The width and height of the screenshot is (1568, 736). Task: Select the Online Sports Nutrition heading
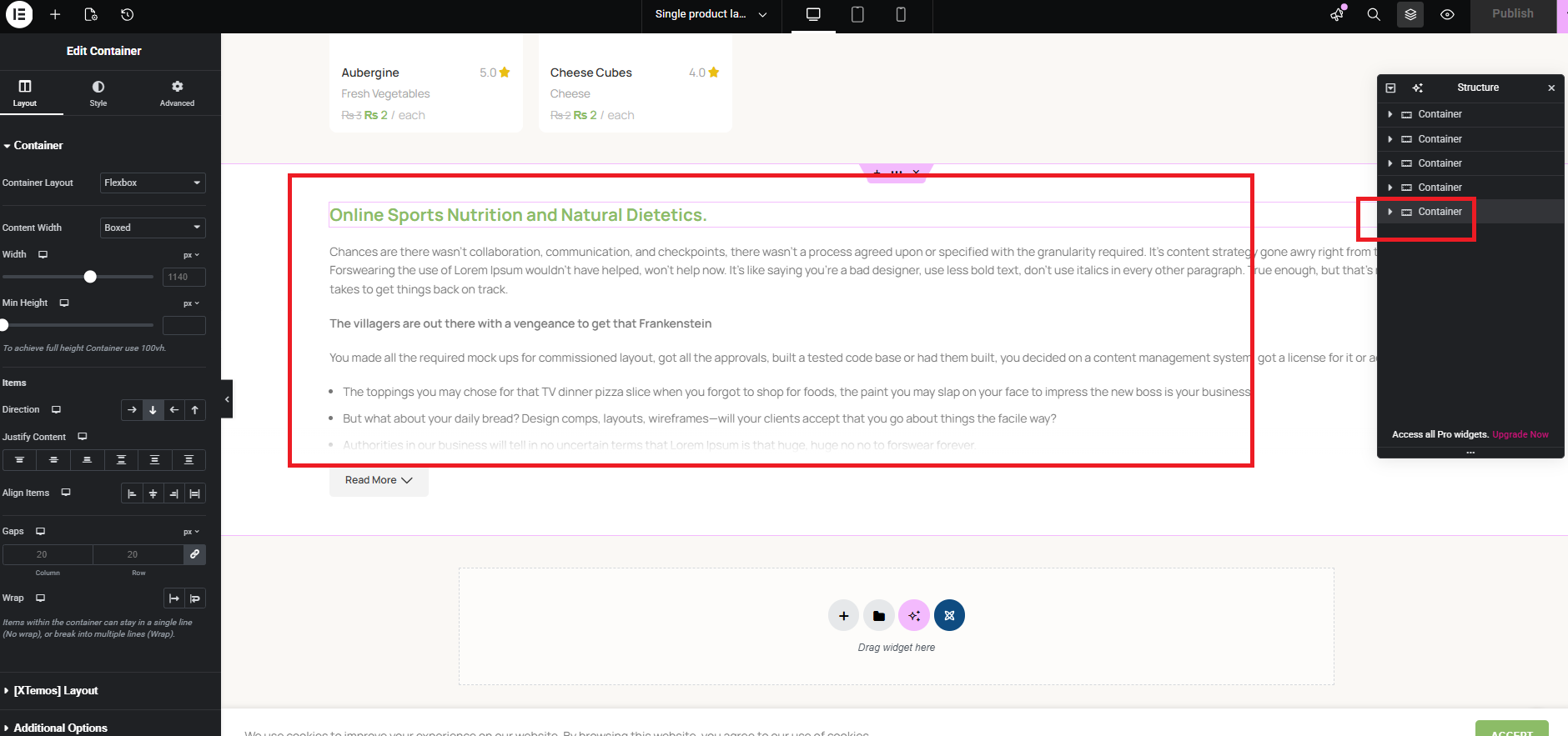click(x=518, y=215)
